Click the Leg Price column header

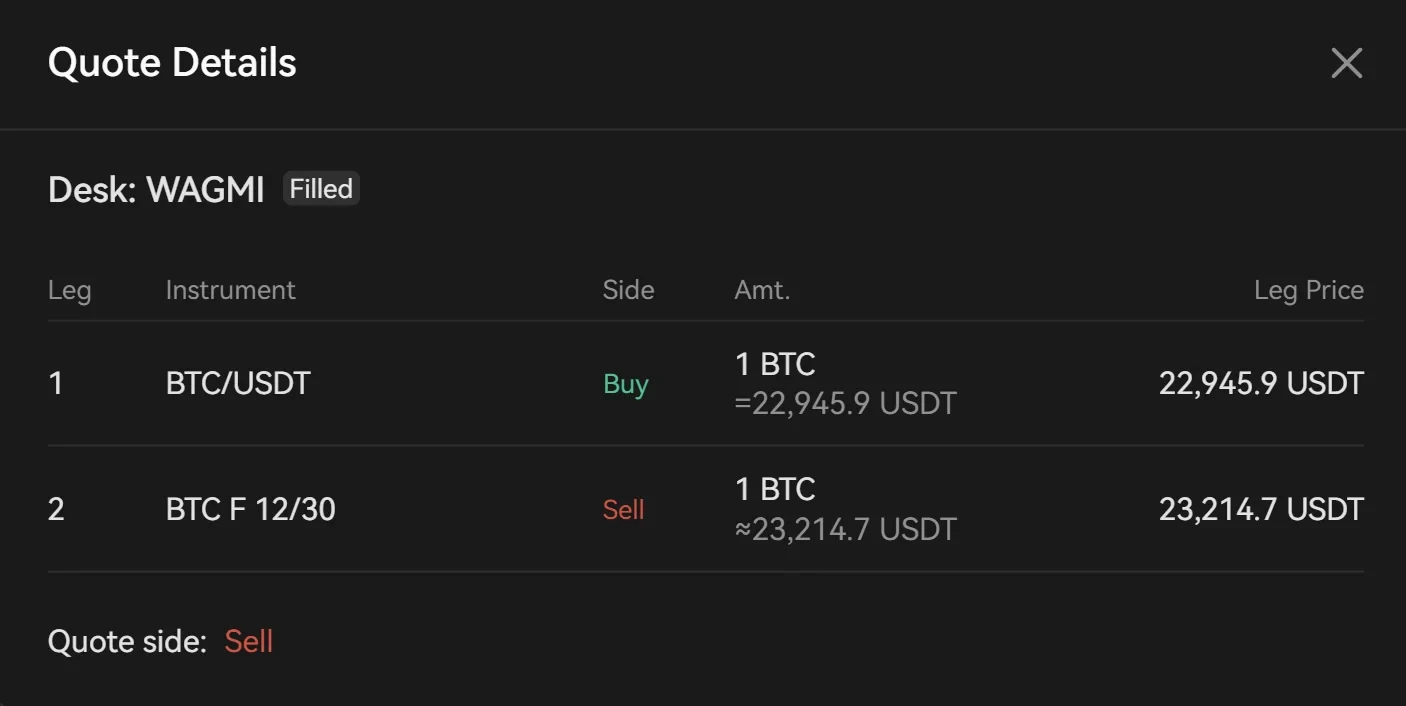[1308, 290]
